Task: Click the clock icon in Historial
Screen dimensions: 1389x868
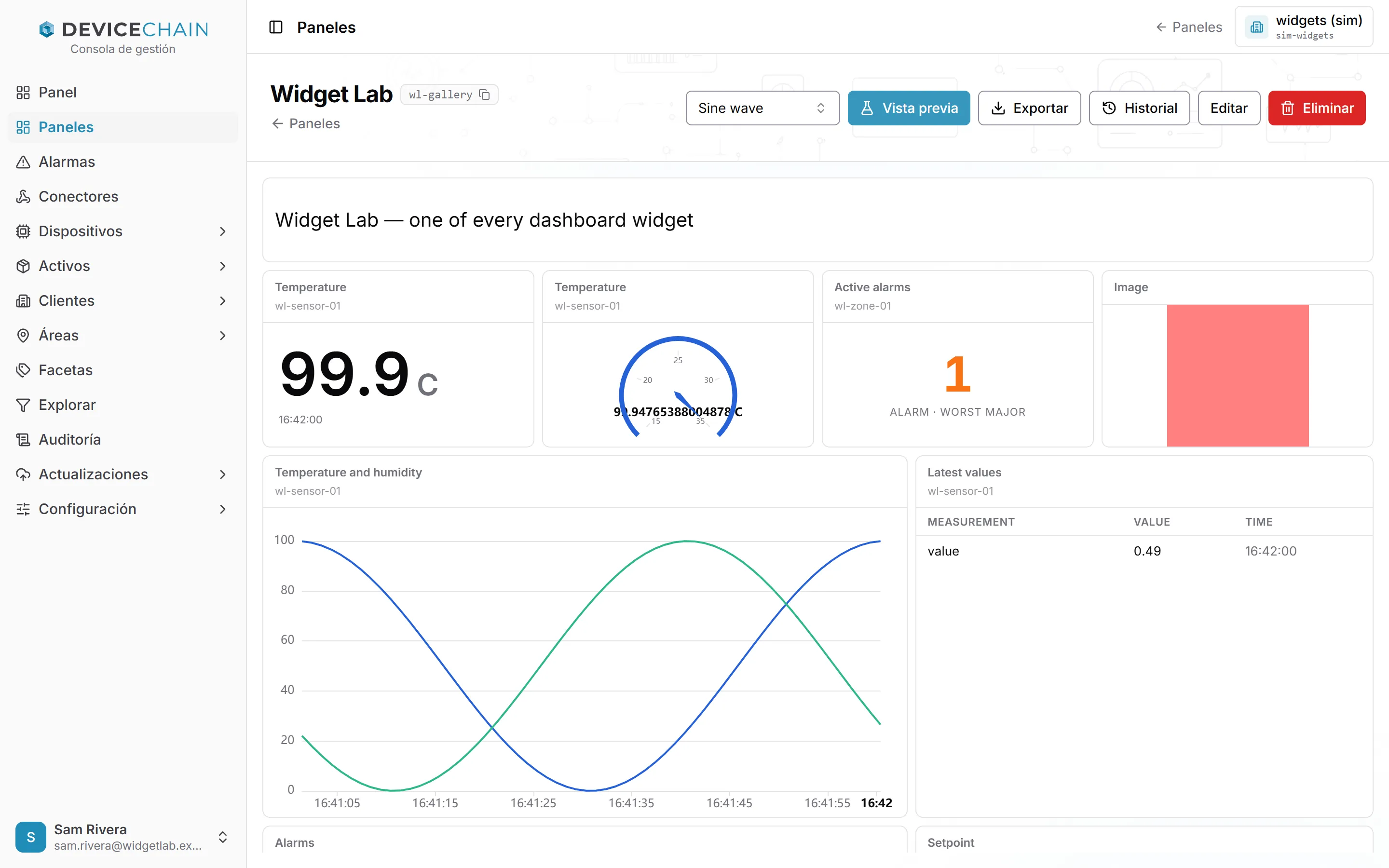Action: (x=1109, y=108)
